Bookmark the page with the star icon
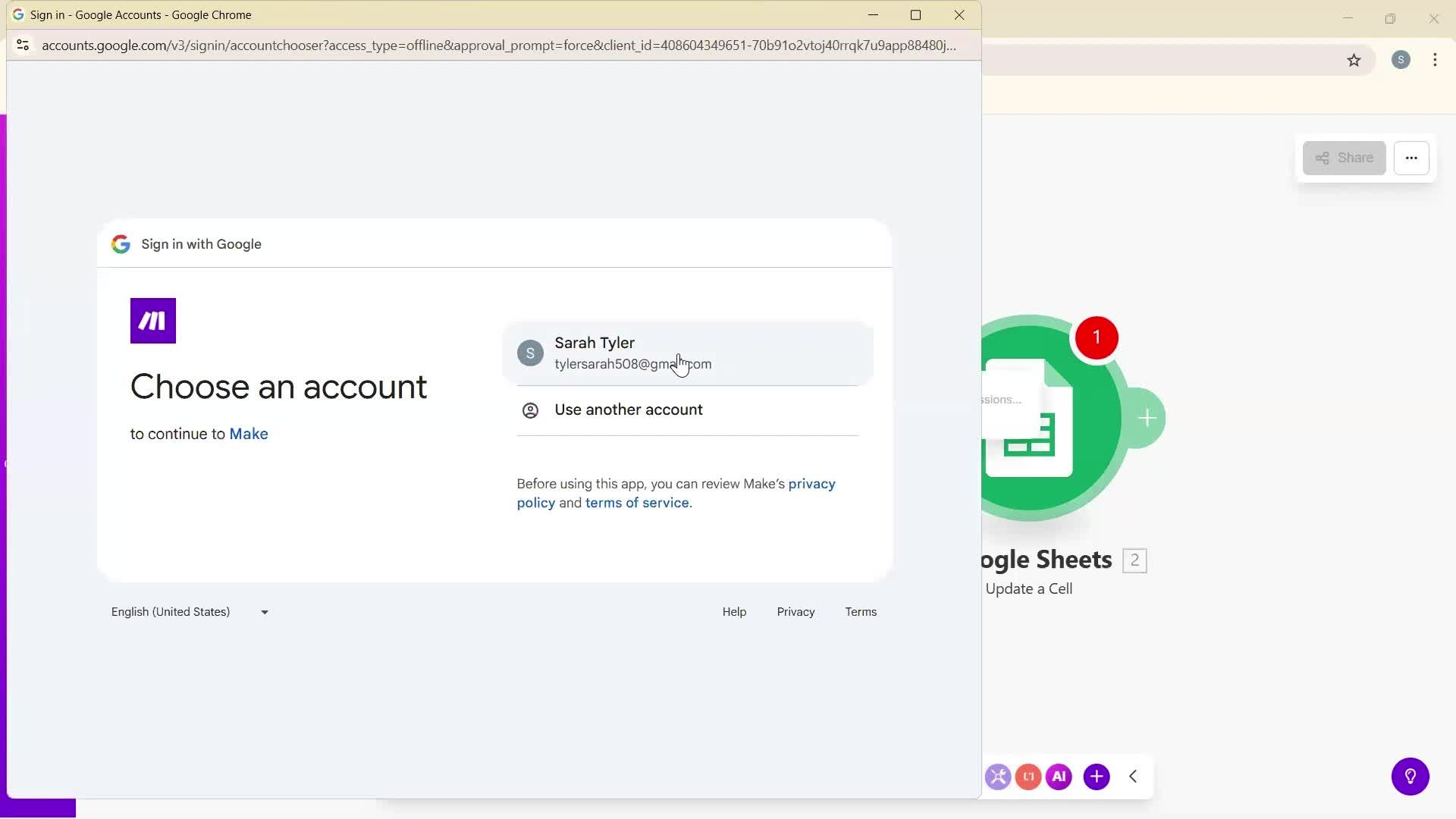The image size is (1456, 819). [1354, 60]
